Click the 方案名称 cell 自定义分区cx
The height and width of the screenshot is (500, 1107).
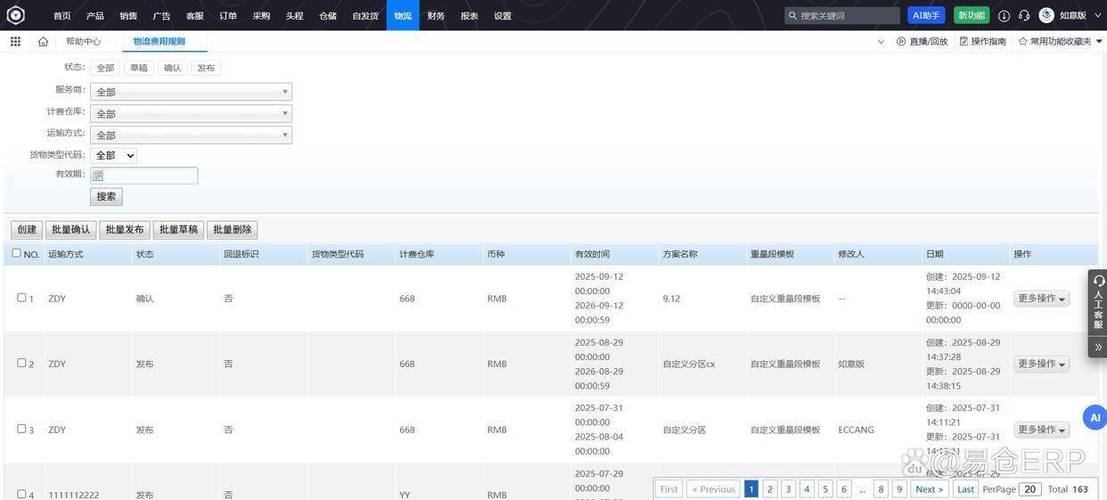click(x=688, y=364)
